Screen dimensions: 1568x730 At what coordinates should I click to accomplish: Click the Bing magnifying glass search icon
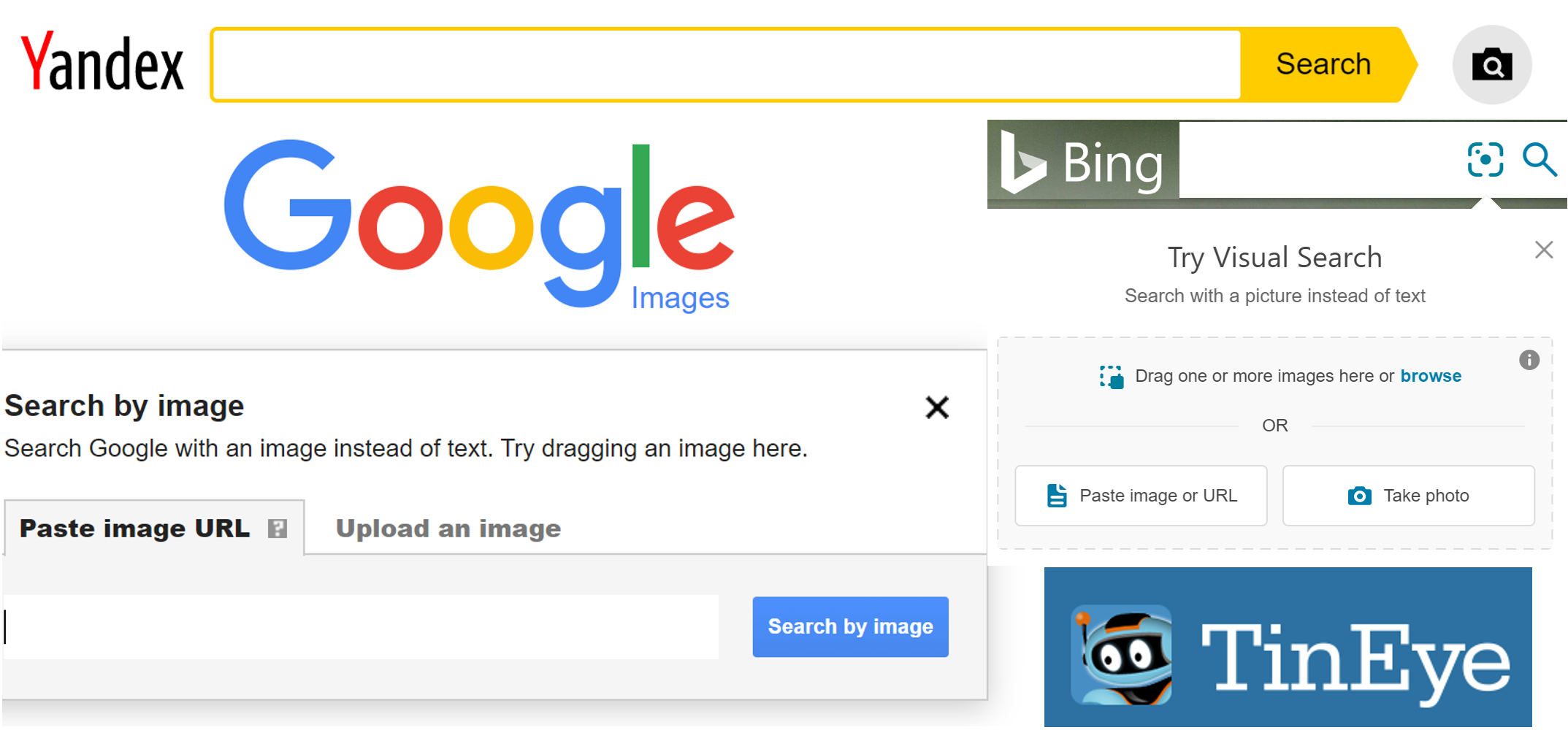pos(1540,159)
